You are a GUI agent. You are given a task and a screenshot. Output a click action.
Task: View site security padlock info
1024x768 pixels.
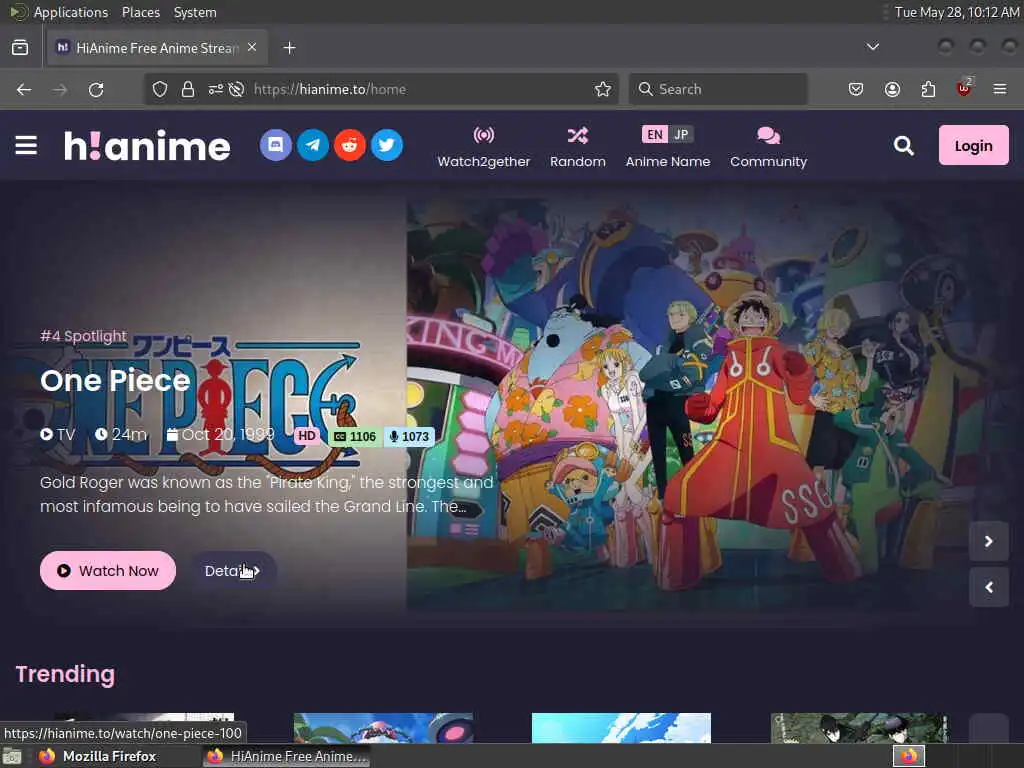187,89
